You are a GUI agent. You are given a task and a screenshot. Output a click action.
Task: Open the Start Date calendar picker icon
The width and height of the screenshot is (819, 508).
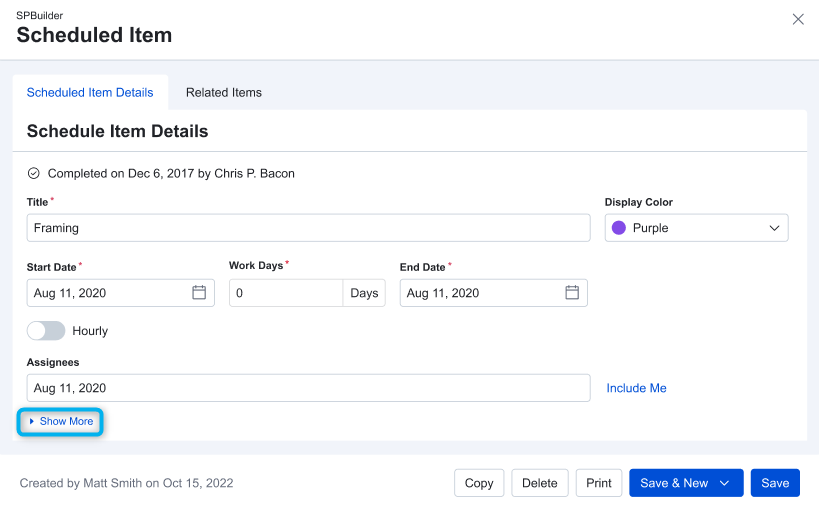[199, 292]
